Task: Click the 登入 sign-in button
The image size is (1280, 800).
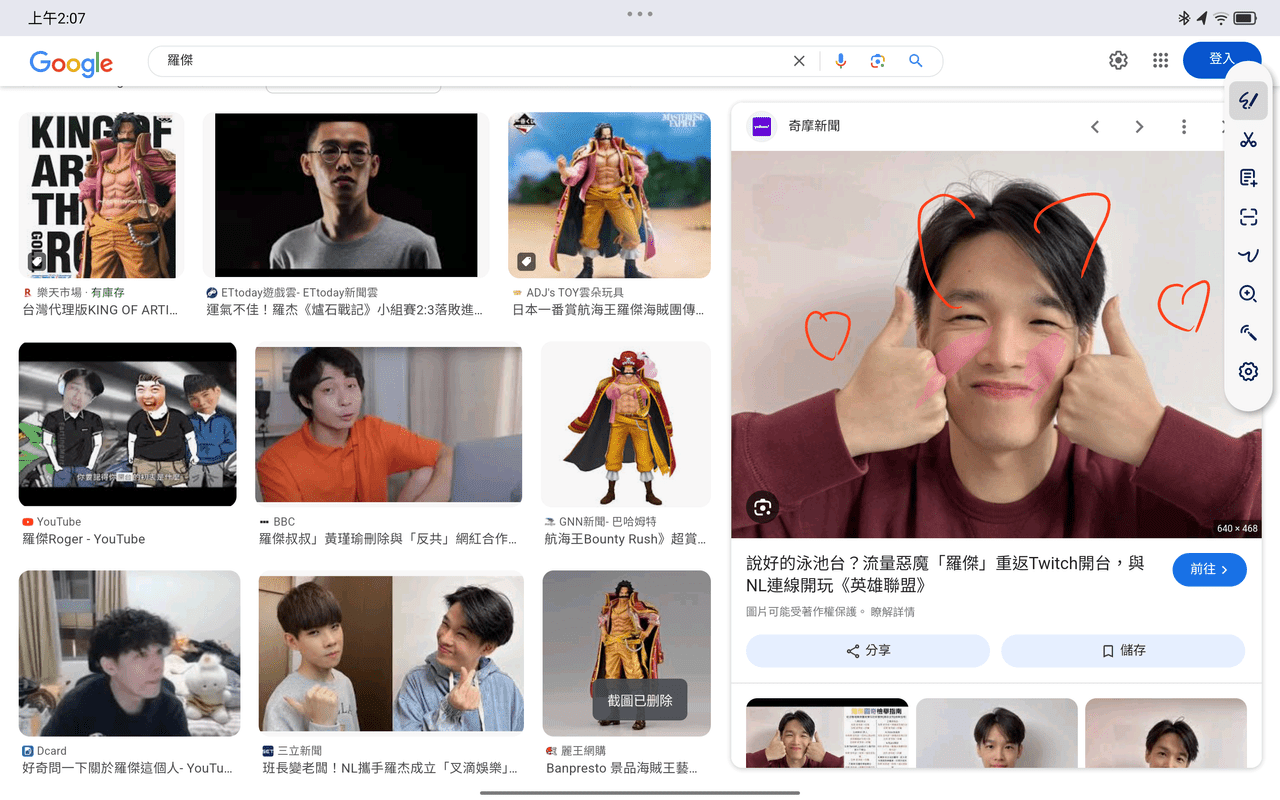Action: (1221, 60)
